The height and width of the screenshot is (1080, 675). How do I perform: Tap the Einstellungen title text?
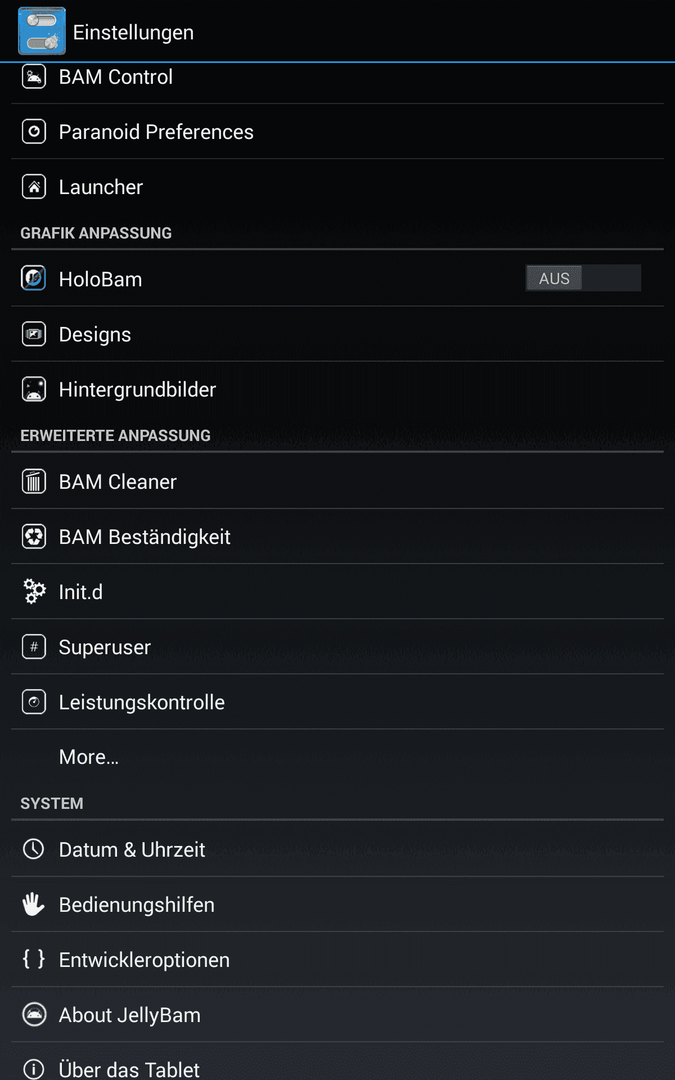(x=133, y=32)
